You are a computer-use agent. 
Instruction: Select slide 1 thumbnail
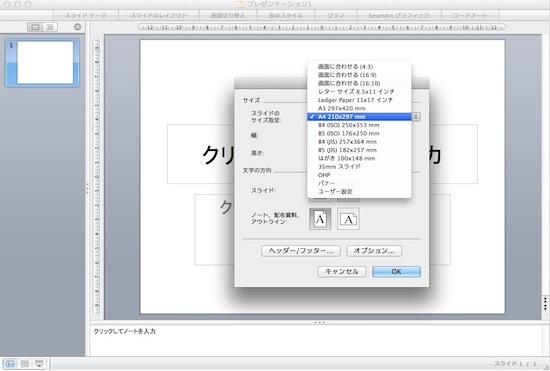click(42, 63)
